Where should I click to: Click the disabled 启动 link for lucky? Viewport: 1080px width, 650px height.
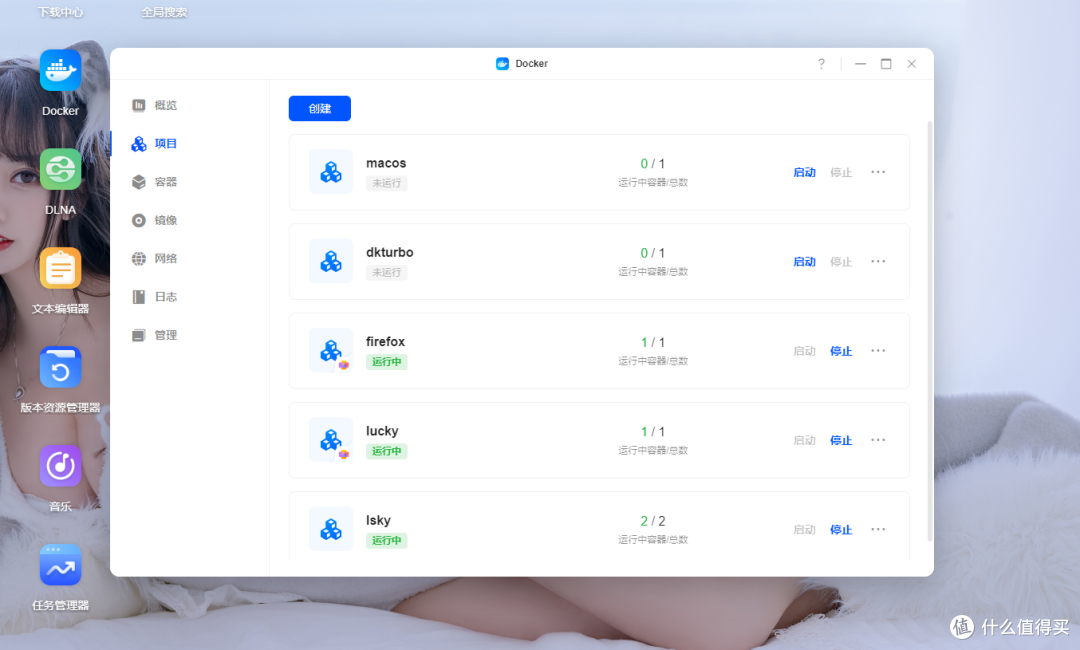[804, 440]
